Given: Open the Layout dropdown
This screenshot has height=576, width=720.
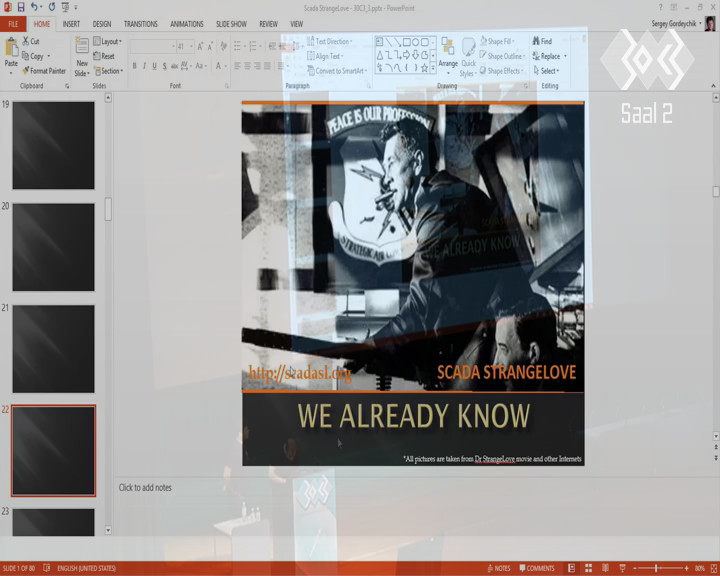Looking at the screenshot, I should click(x=108, y=41).
